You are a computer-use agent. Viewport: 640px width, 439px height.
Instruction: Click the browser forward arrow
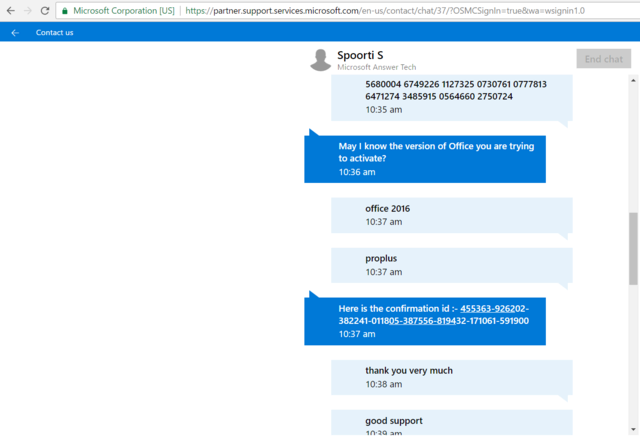point(28,11)
